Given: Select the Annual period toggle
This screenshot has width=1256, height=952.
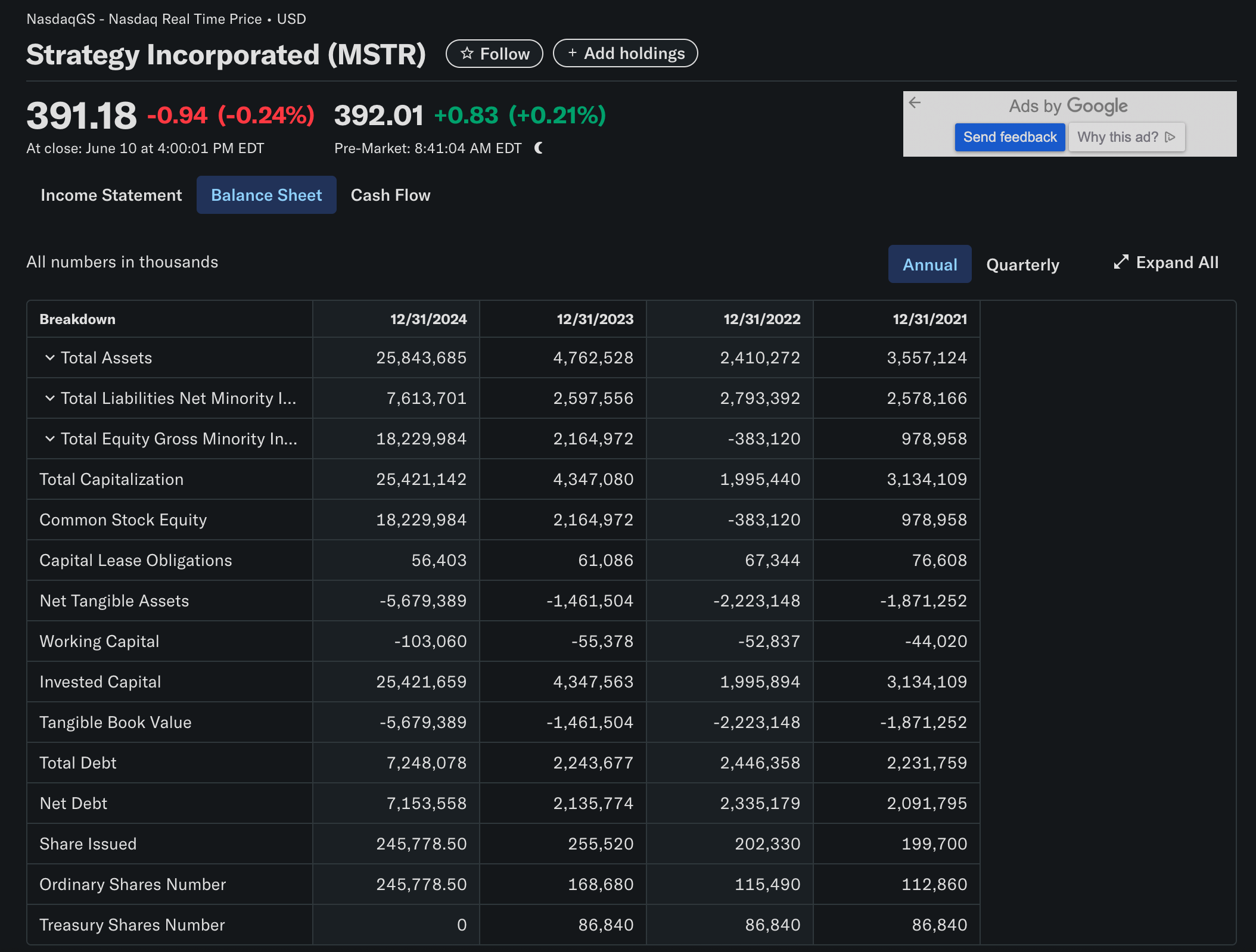Looking at the screenshot, I should click(x=929, y=265).
